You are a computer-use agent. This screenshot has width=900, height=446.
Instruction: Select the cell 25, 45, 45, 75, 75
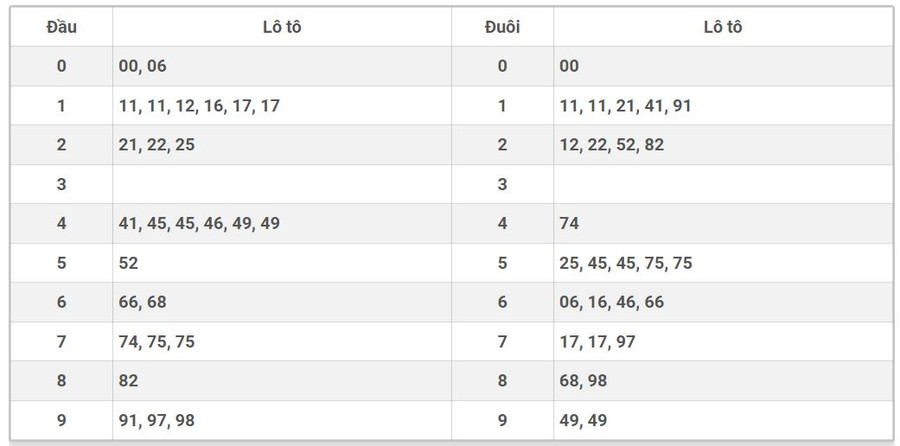coord(625,263)
